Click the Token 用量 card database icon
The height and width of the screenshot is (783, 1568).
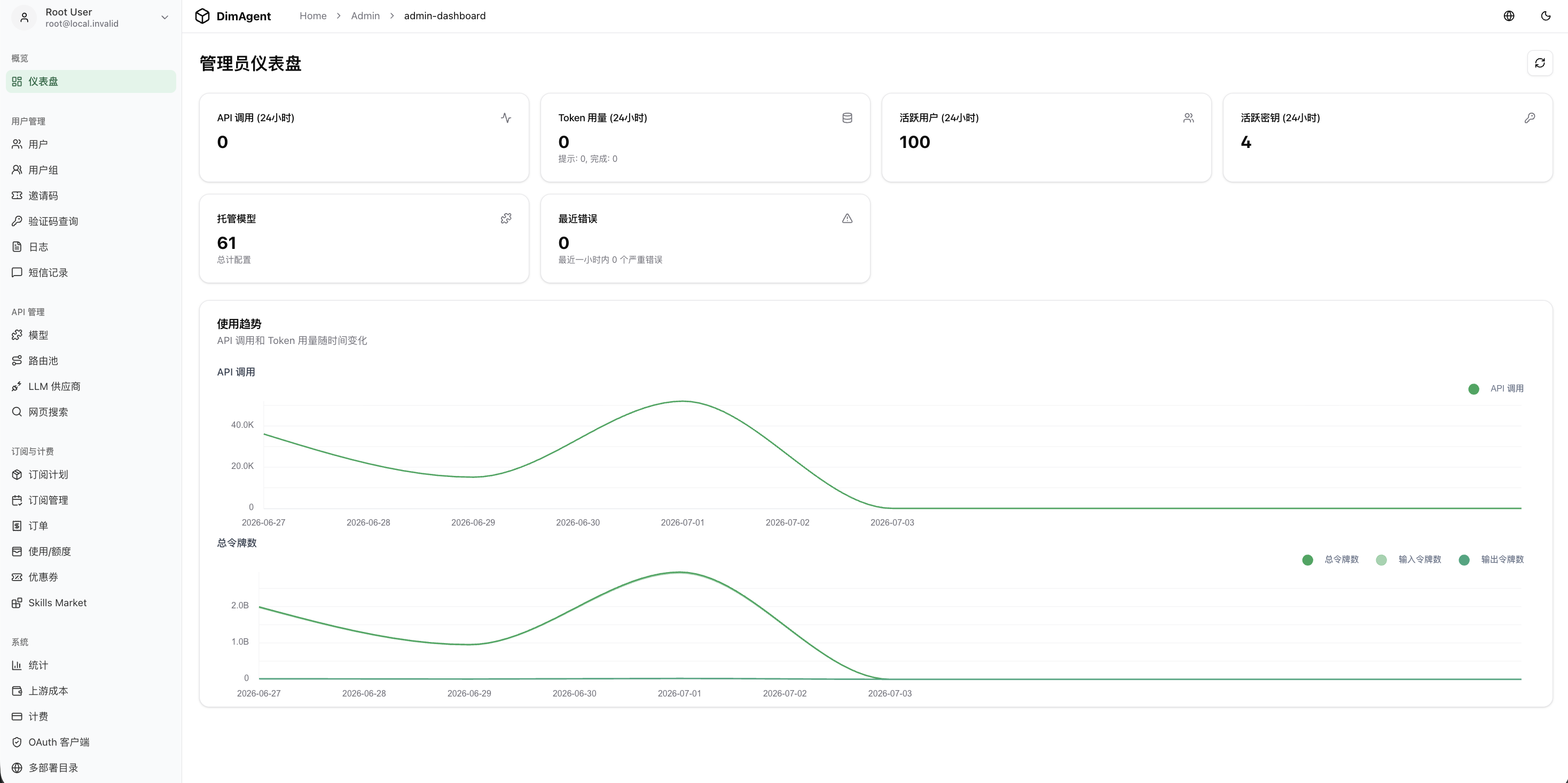pyautogui.click(x=848, y=118)
